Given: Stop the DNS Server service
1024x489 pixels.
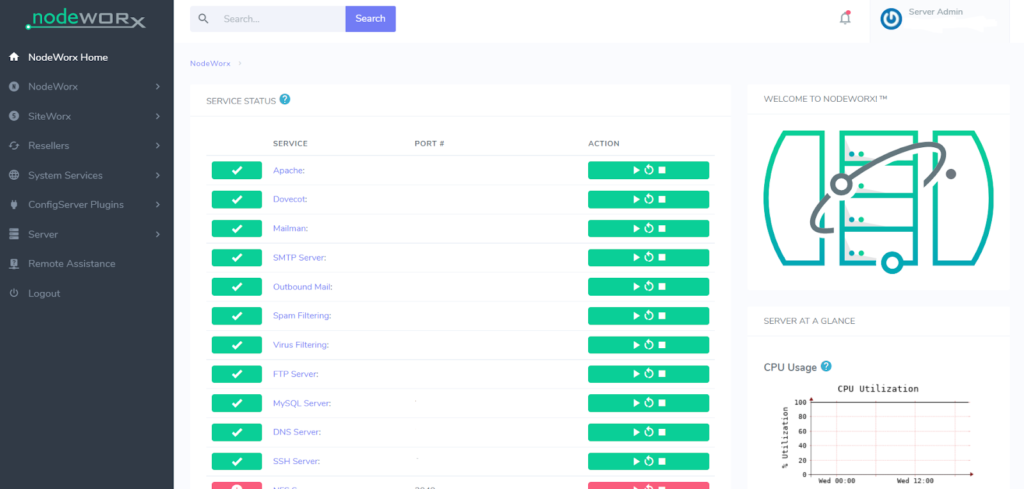Looking at the screenshot, I should pyautogui.click(x=662, y=432).
